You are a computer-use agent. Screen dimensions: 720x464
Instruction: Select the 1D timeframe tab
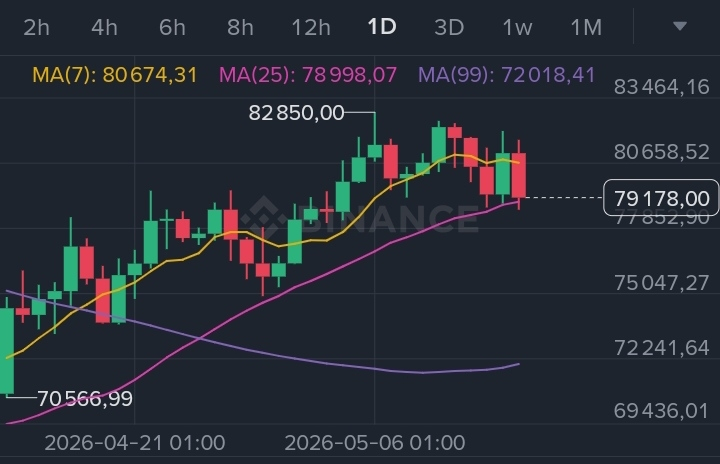[382, 27]
